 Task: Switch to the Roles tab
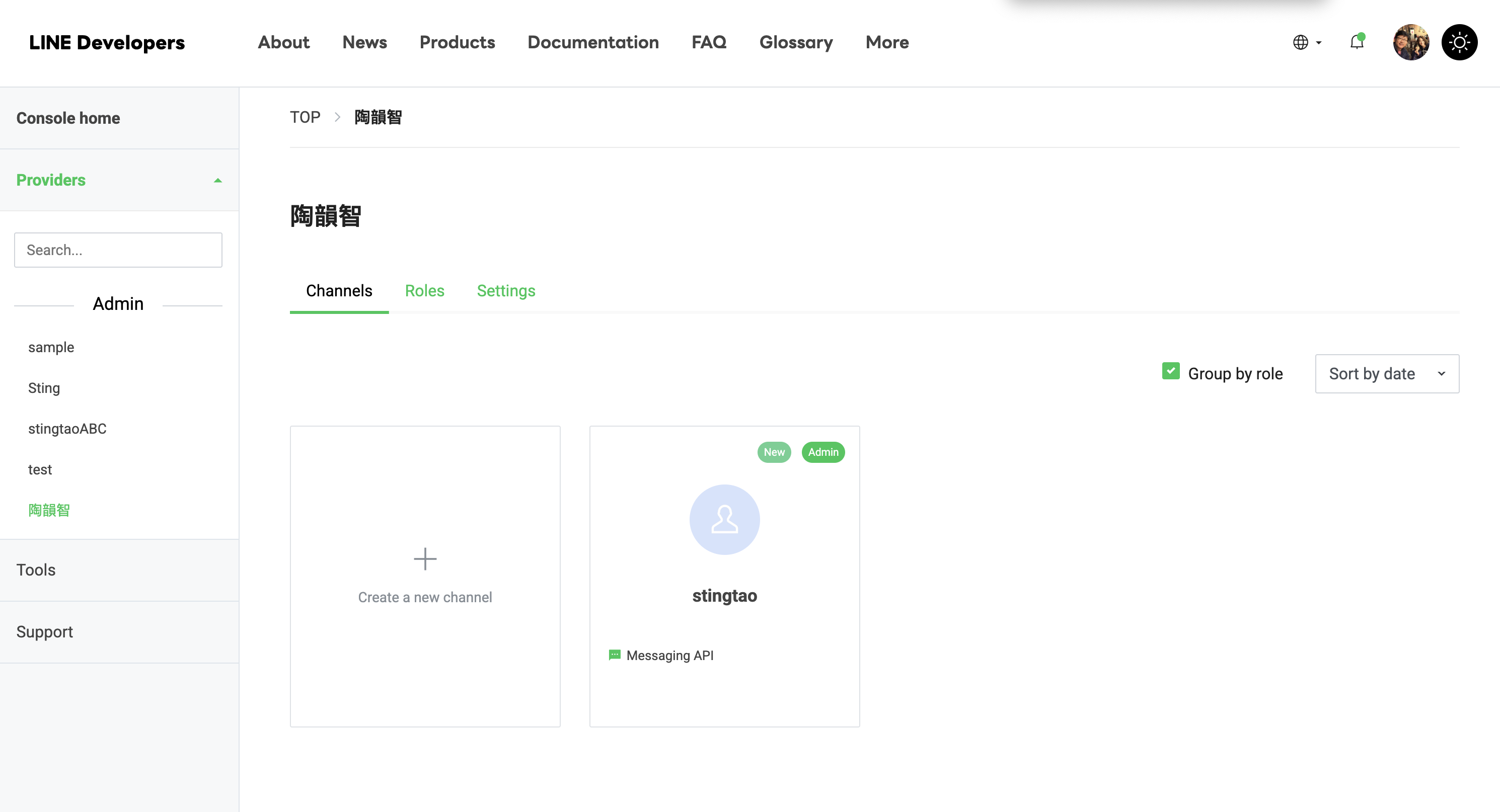424,290
